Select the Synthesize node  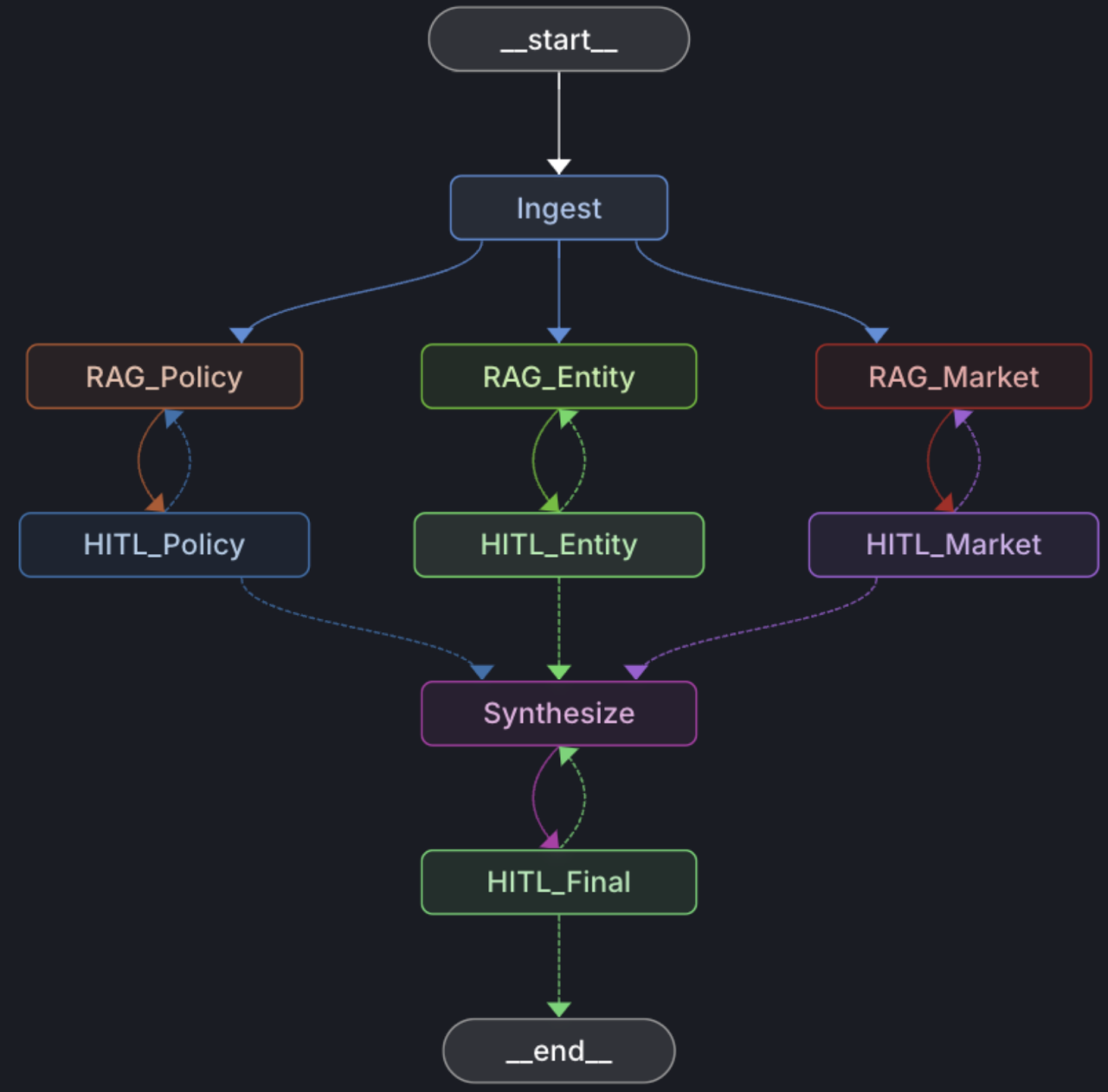coord(558,713)
